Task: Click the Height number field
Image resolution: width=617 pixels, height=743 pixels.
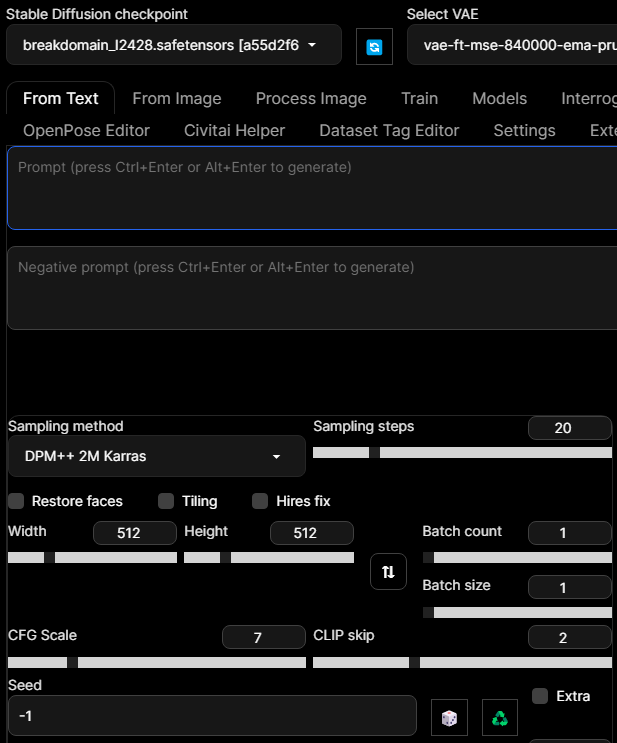Action: point(312,533)
